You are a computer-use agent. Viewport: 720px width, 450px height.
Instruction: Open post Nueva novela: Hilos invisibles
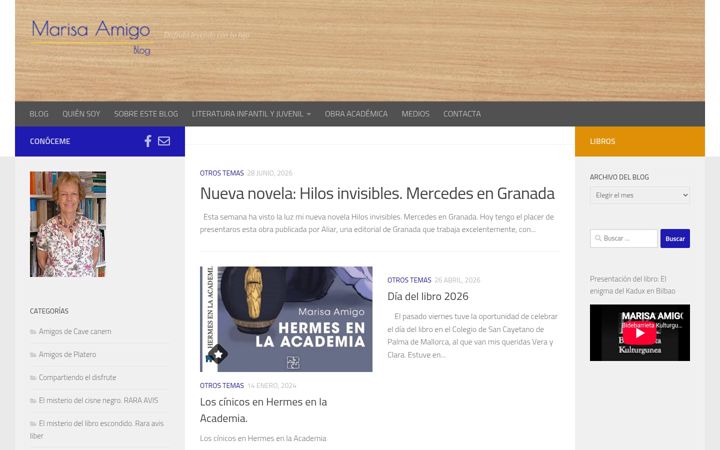[x=377, y=193]
